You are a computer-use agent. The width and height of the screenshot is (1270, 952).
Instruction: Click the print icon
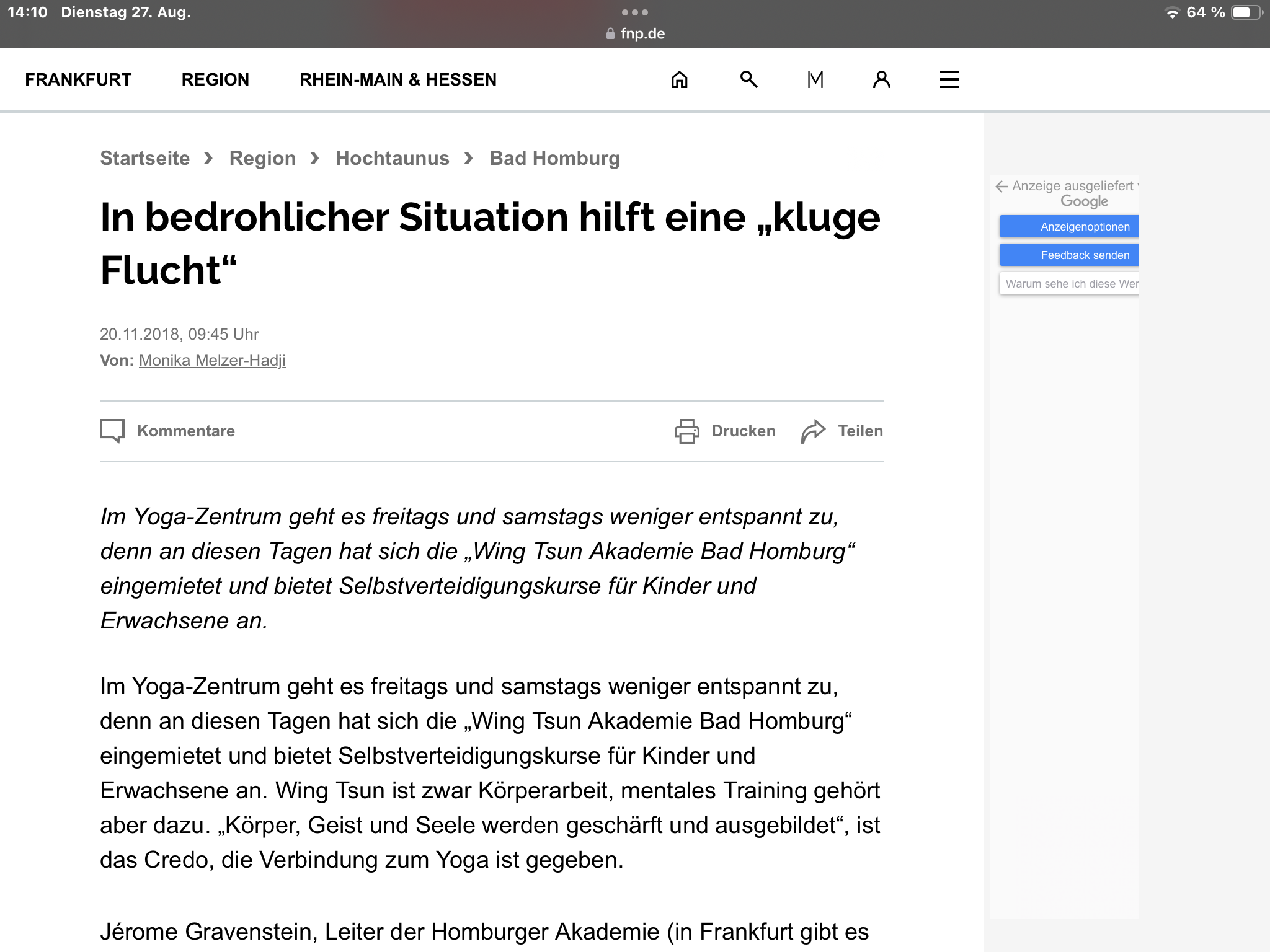point(686,431)
